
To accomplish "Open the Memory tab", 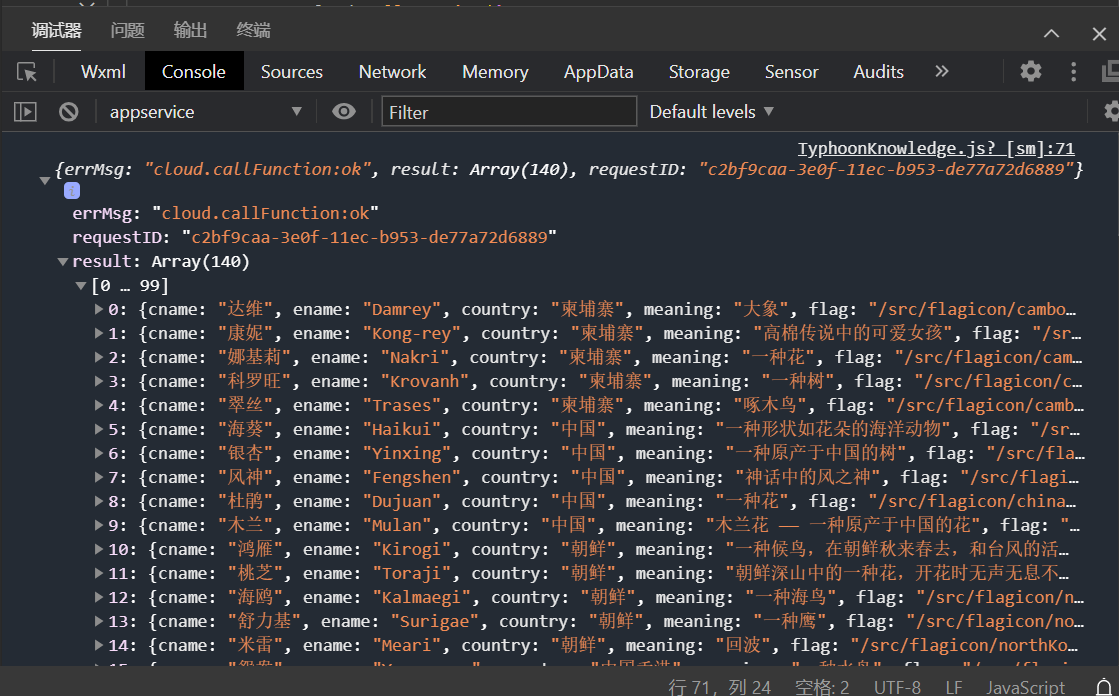I will (495, 71).
